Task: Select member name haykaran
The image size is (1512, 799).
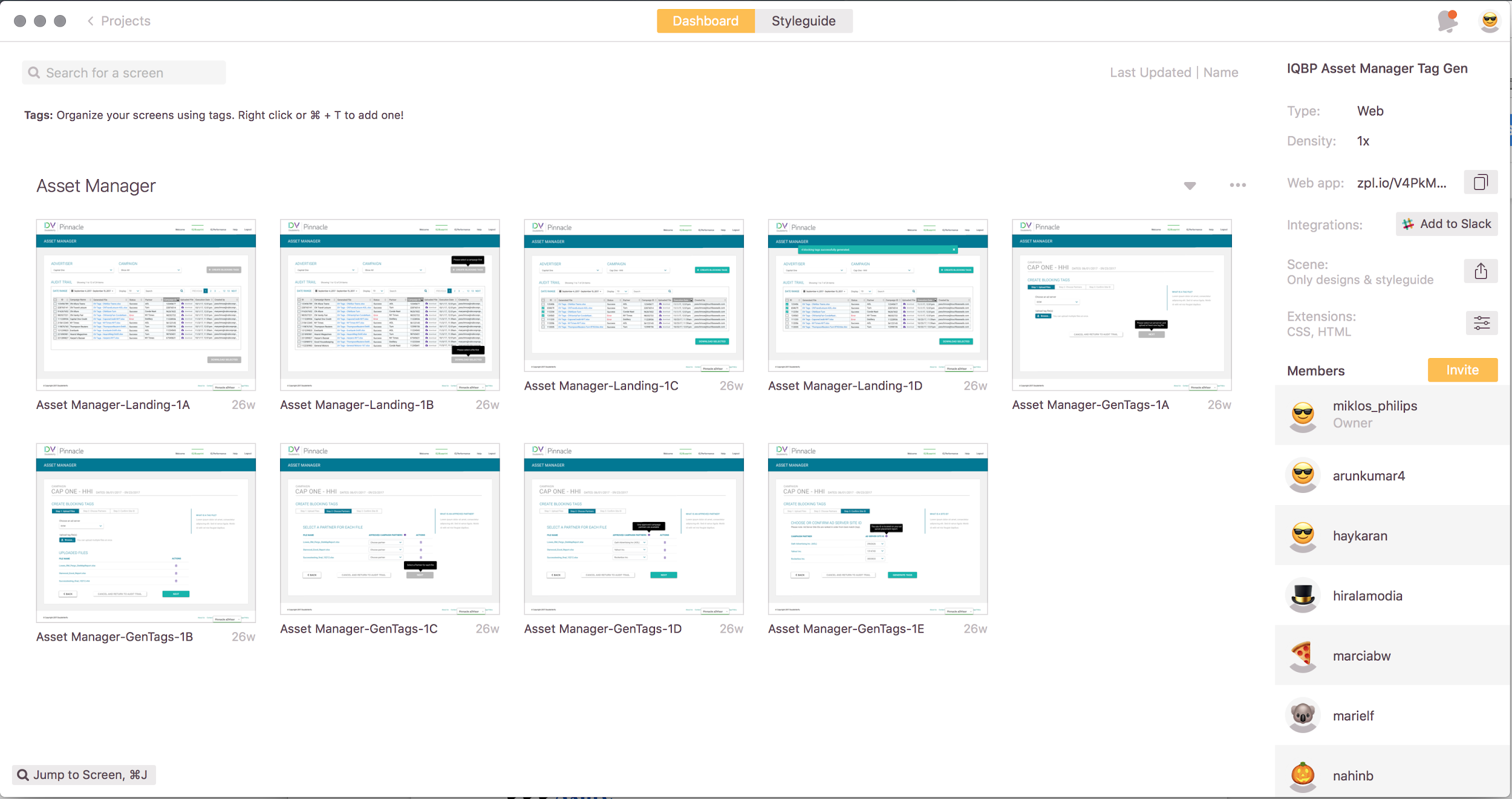Action: pos(1360,536)
